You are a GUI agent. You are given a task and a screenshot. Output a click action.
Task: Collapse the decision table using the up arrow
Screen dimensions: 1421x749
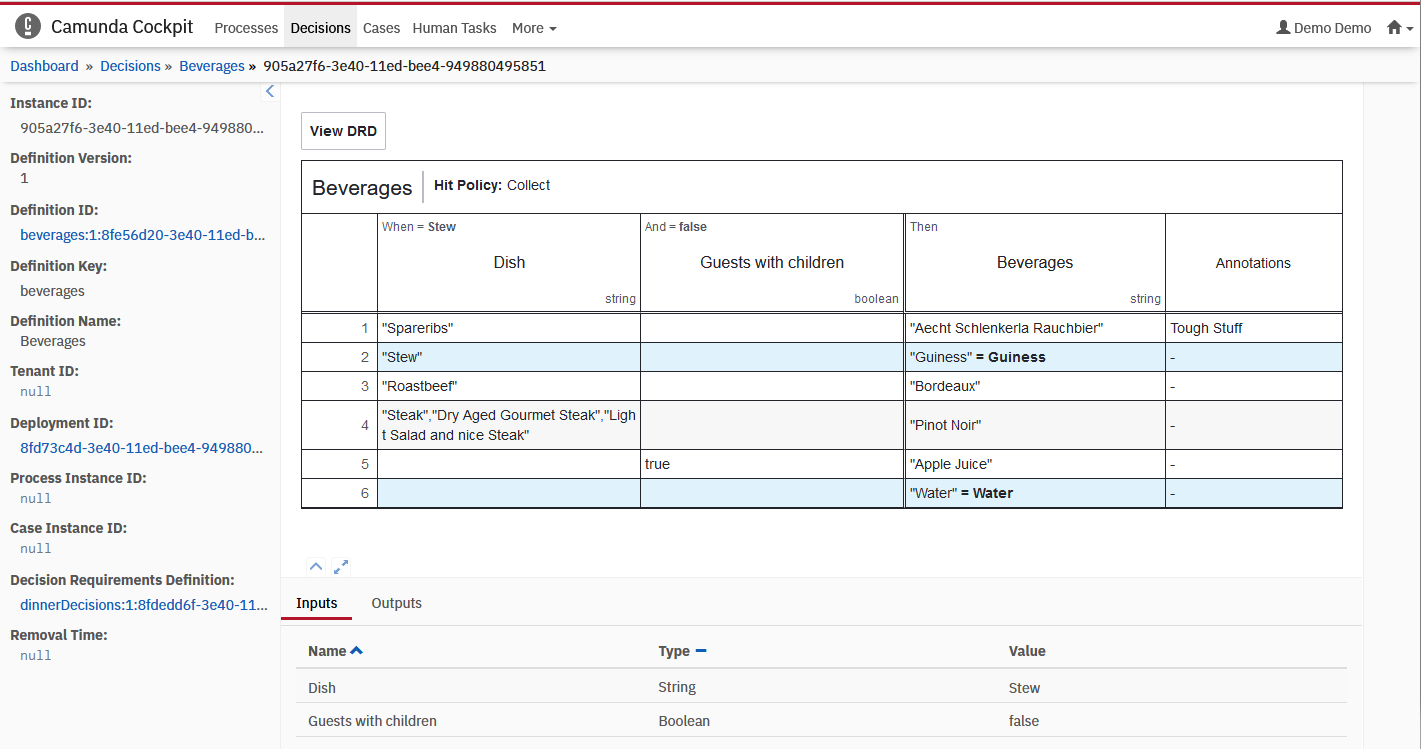(316, 566)
